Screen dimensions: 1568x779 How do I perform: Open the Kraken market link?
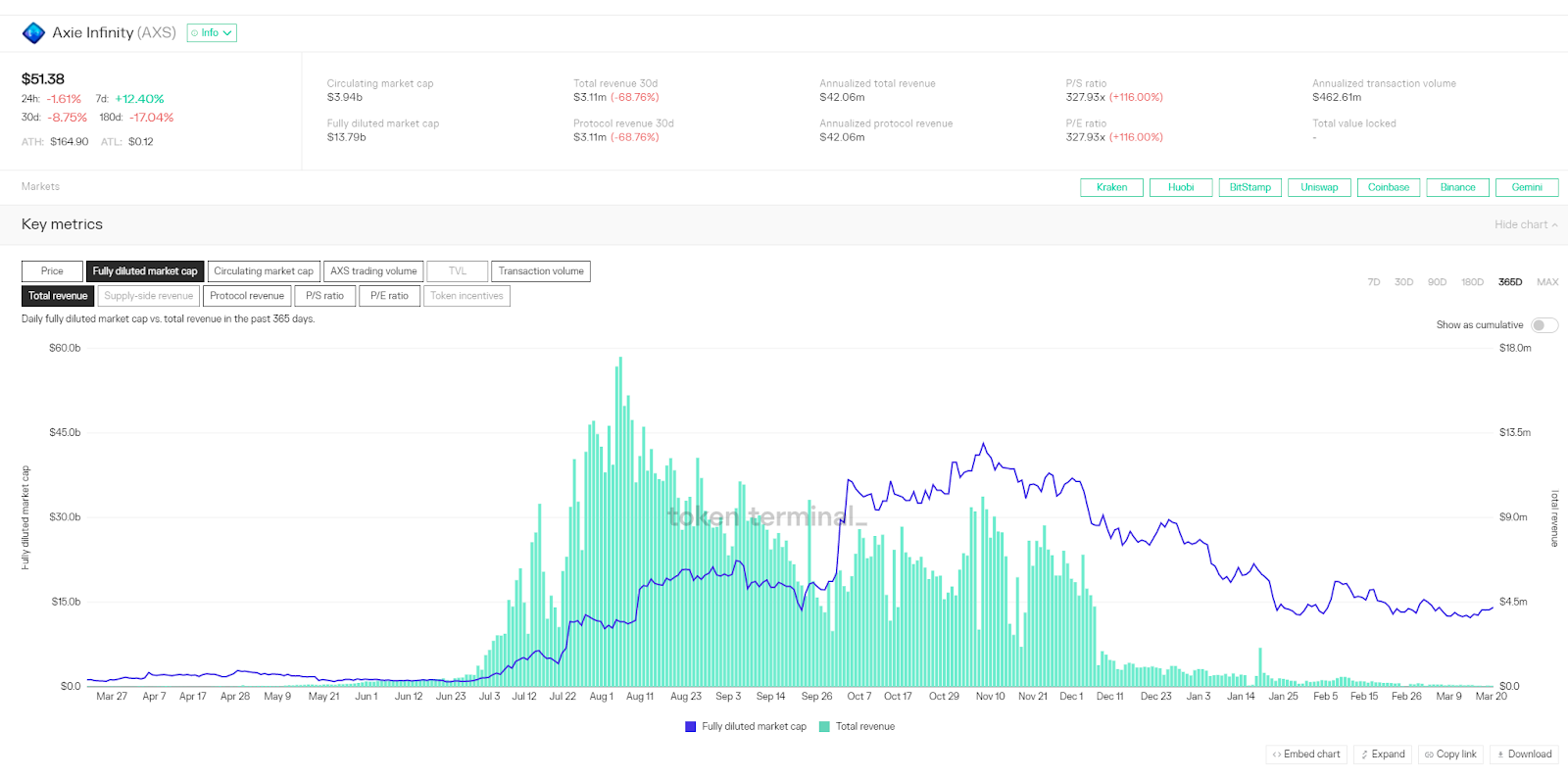(x=1111, y=187)
